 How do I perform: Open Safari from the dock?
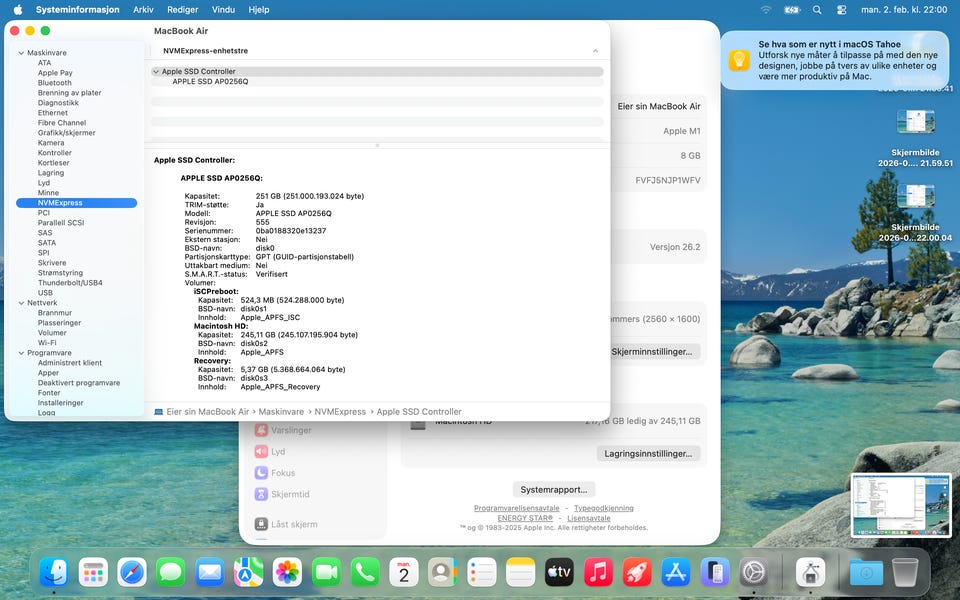pyautogui.click(x=132, y=572)
